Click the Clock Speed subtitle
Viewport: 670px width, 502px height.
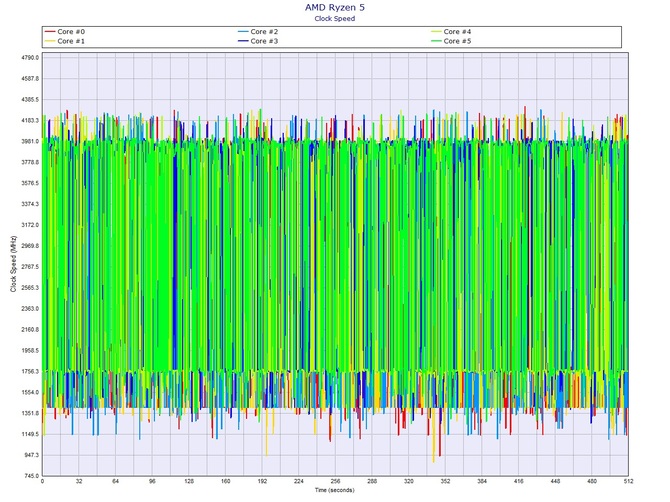(x=335, y=18)
